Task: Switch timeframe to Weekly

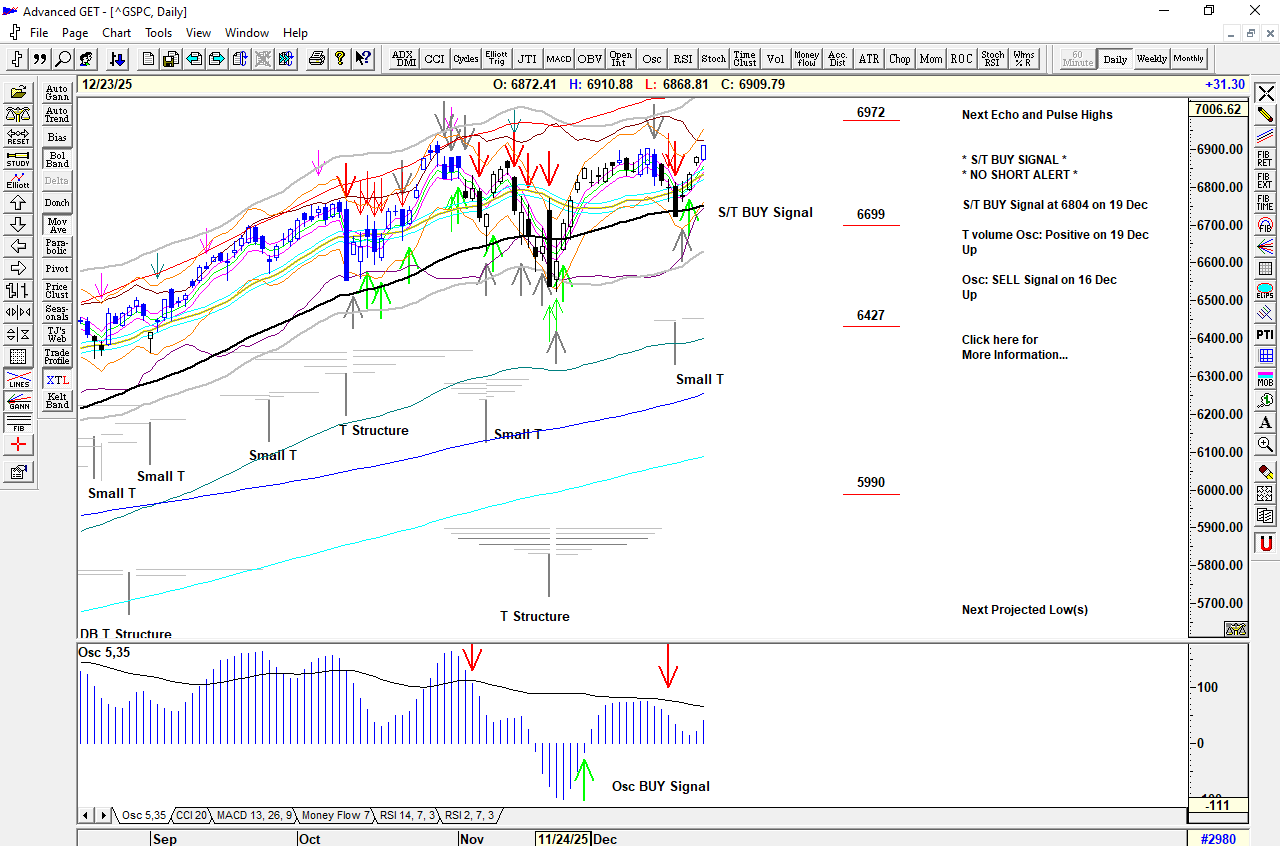Action: (x=1151, y=59)
